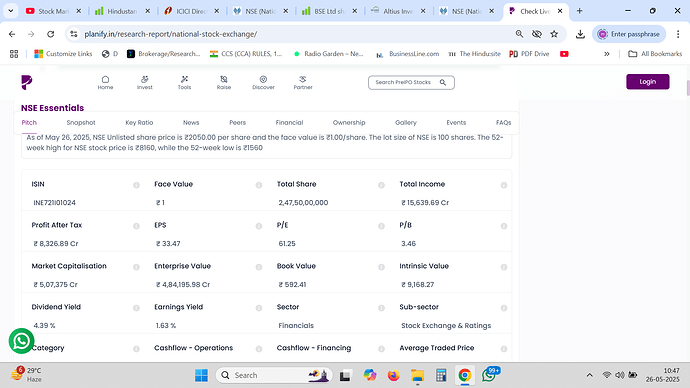Click the page vertical scrollbar thumb
Image resolution: width=690 pixels, height=388 pixels.
pyautogui.click(x=688, y=88)
